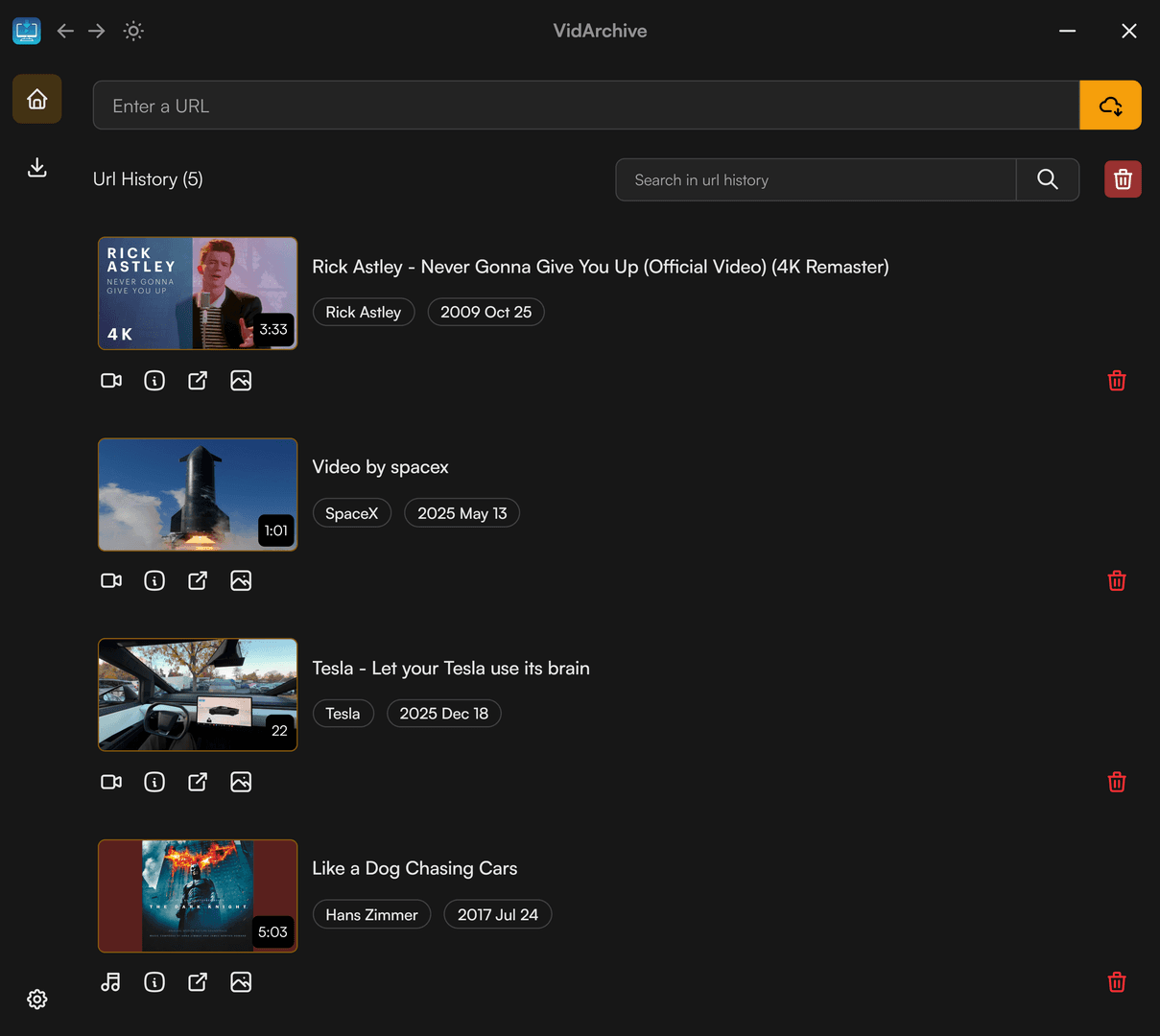Image resolution: width=1160 pixels, height=1036 pixels.
Task: Toggle light/dark theme sun icon
Action: pyautogui.click(x=133, y=31)
